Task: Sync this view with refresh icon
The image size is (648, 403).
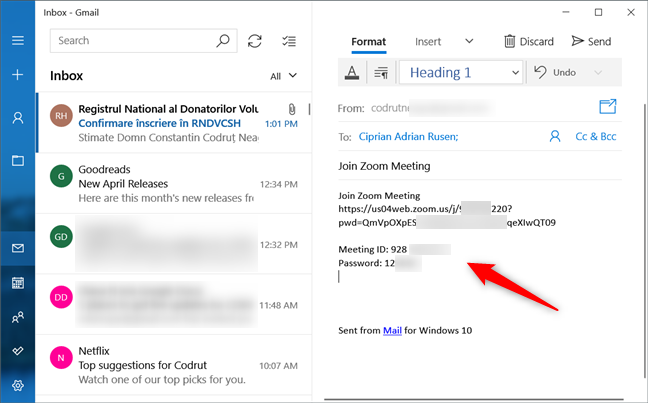Action: [255, 41]
